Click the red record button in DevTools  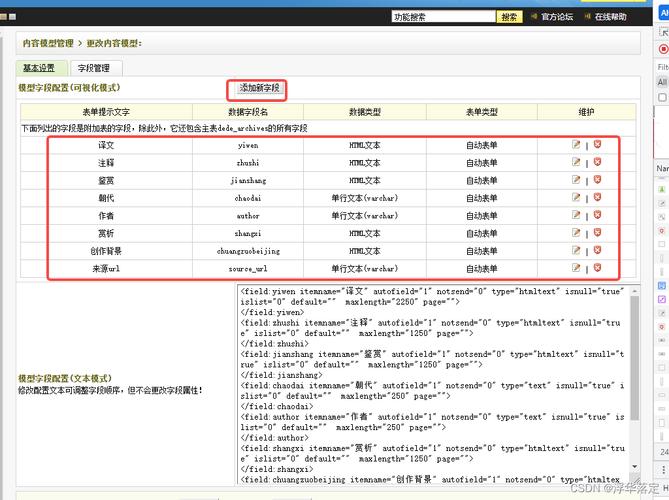(x=663, y=49)
